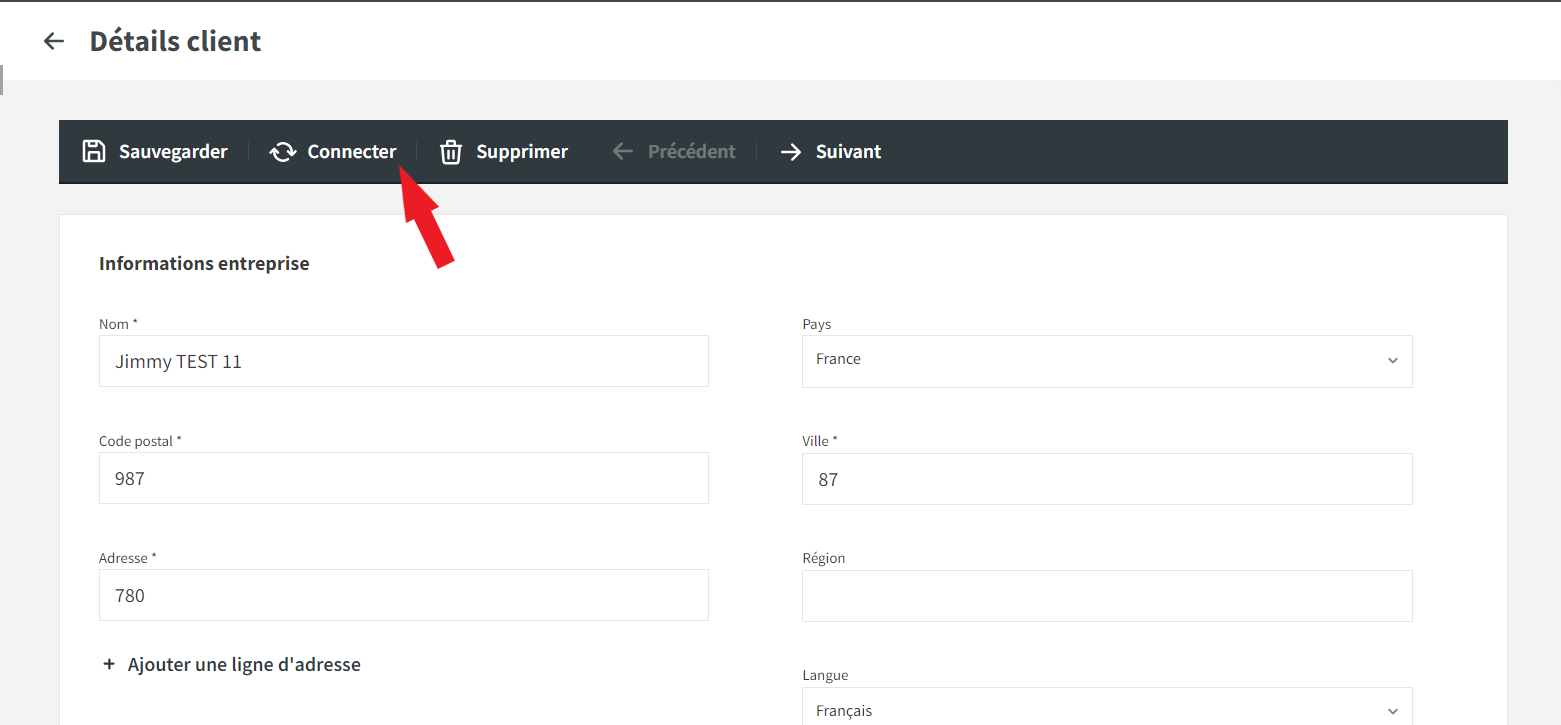The height and width of the screenshot is (725, 1561).
Task: Click the Ville field showing 87
Action: pyautogui.click(x=1107, y=479)
